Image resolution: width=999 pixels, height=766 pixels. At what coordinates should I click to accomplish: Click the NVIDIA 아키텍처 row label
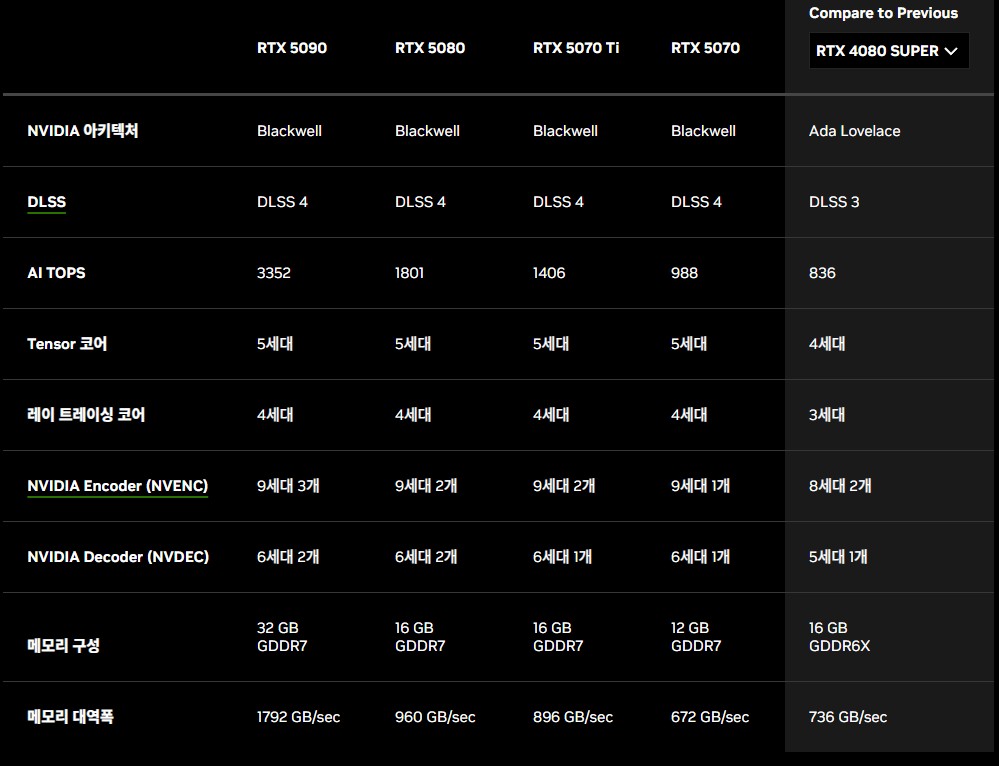pos(83,131)
